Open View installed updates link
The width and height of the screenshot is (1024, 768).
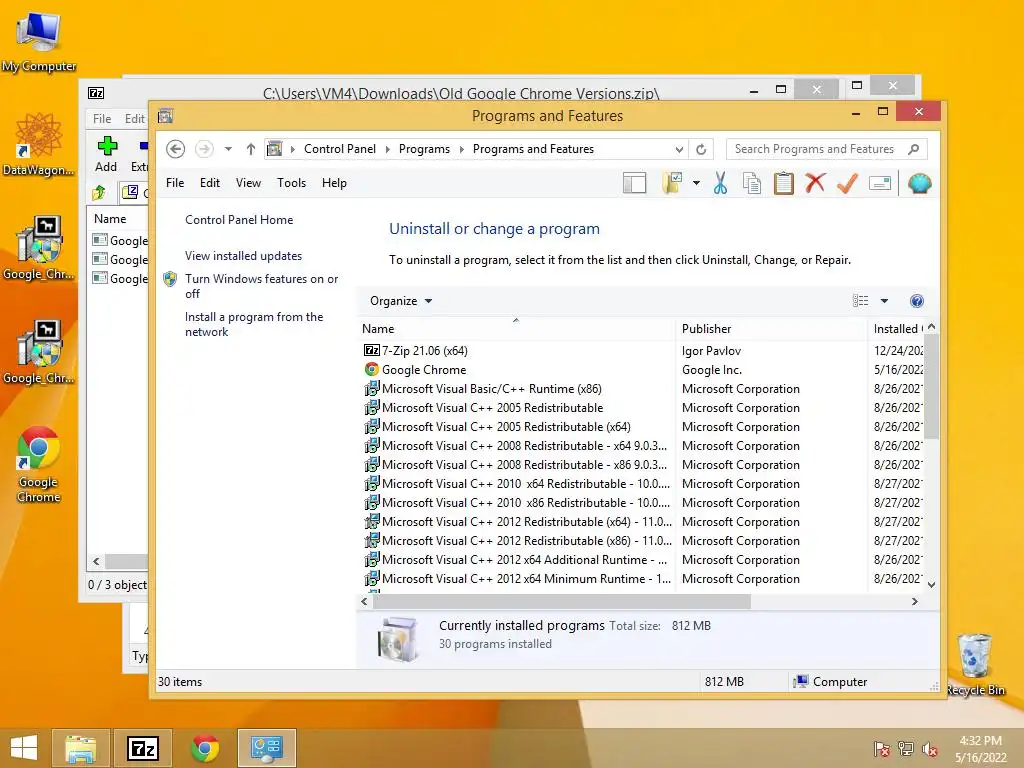(243, 256)
